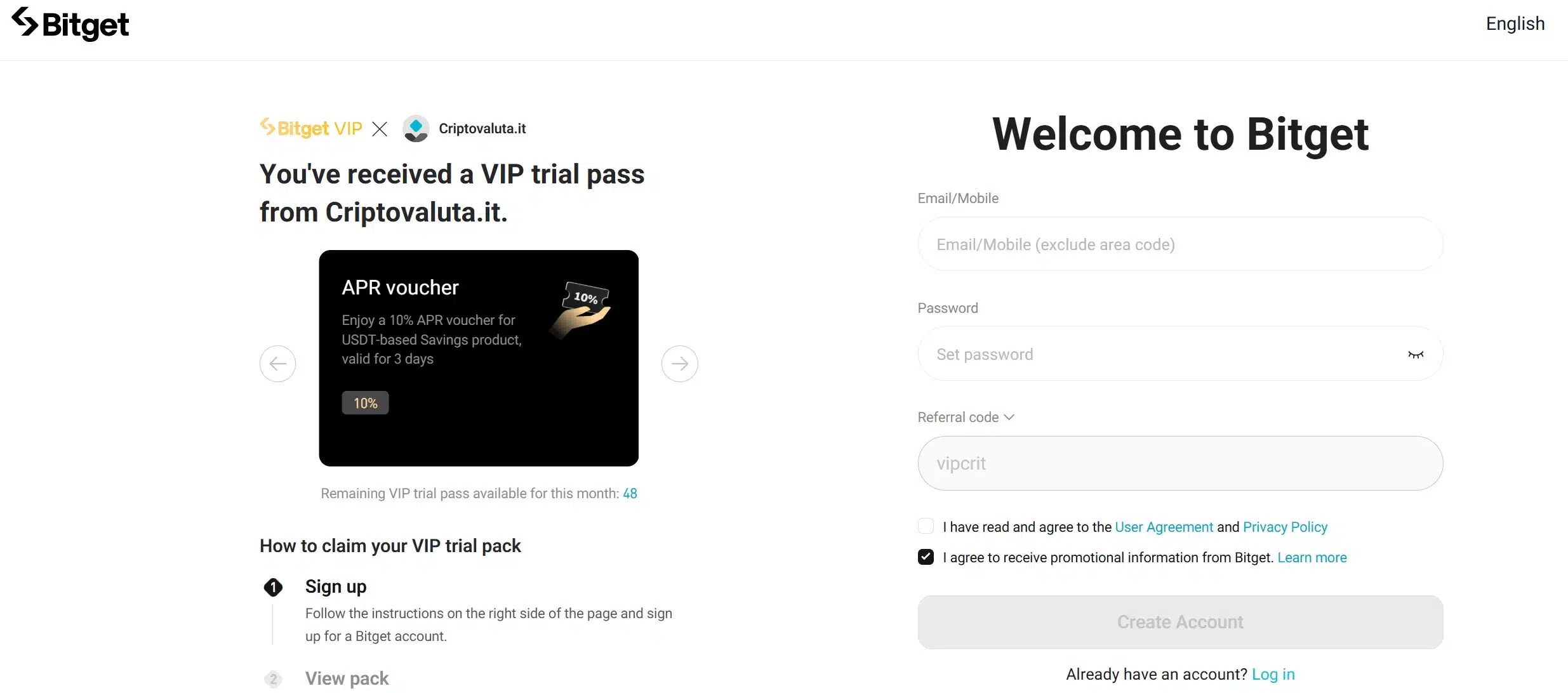Click the Create Account button

1179,622
